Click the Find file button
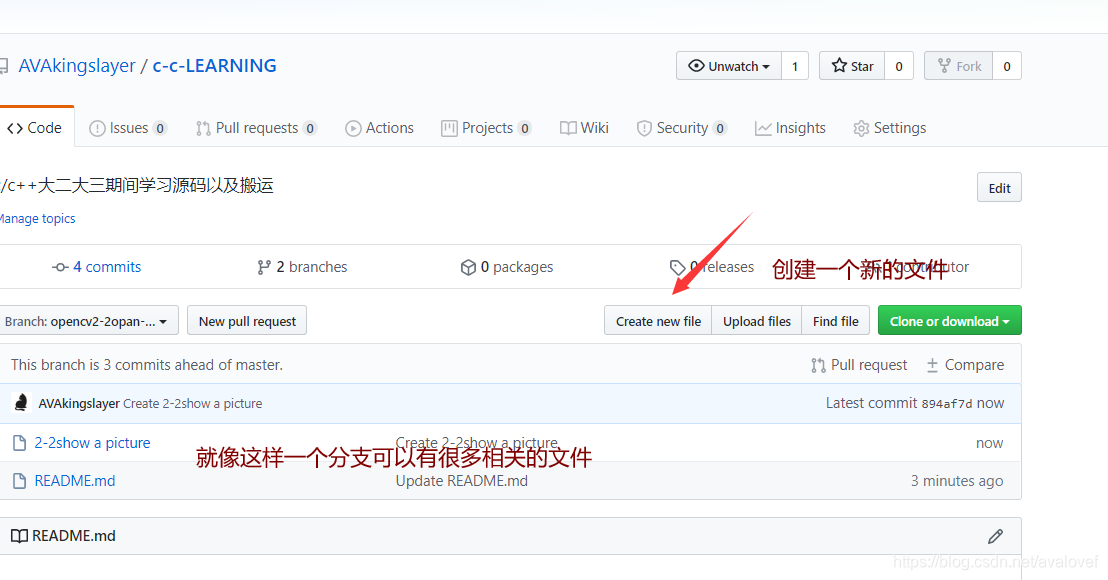The image size is (1108, 580). [835, 321]
